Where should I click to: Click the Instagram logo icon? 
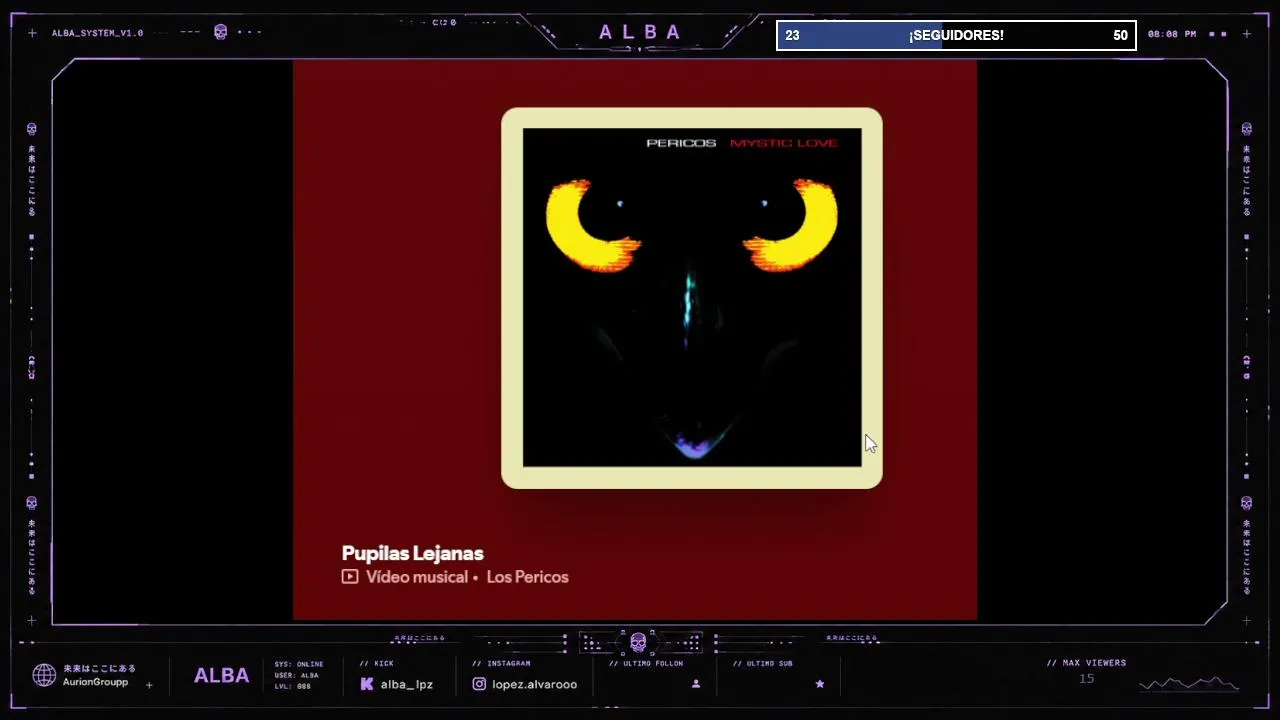(x=479, y=684)
